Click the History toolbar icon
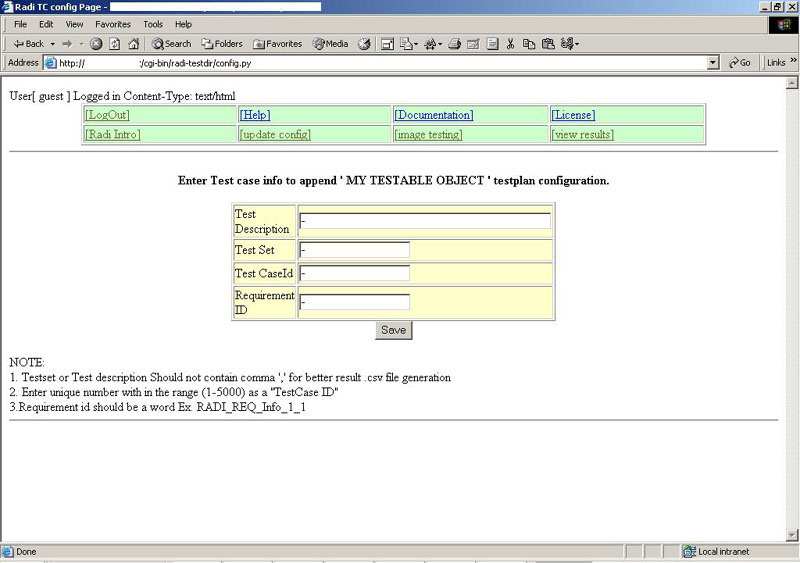Screen dimensions: 800x563 point(364,44)
